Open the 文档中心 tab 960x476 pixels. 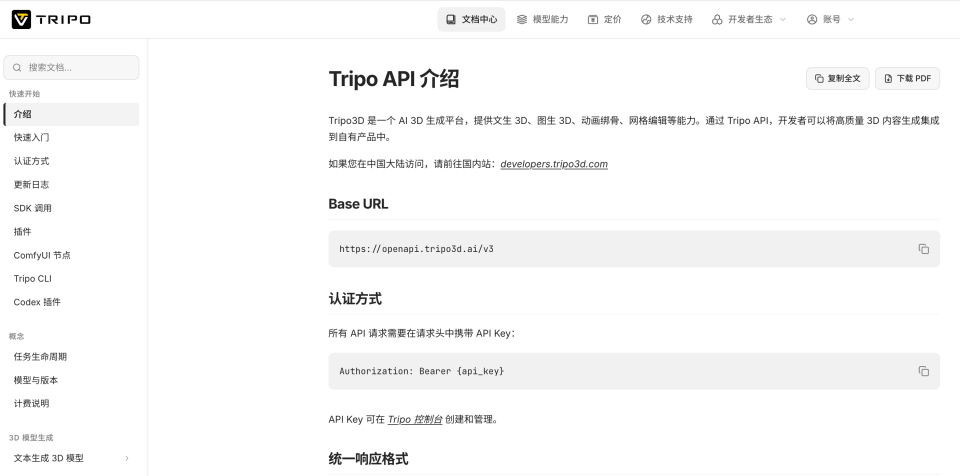pyautogui.click(x=471, y=20)
